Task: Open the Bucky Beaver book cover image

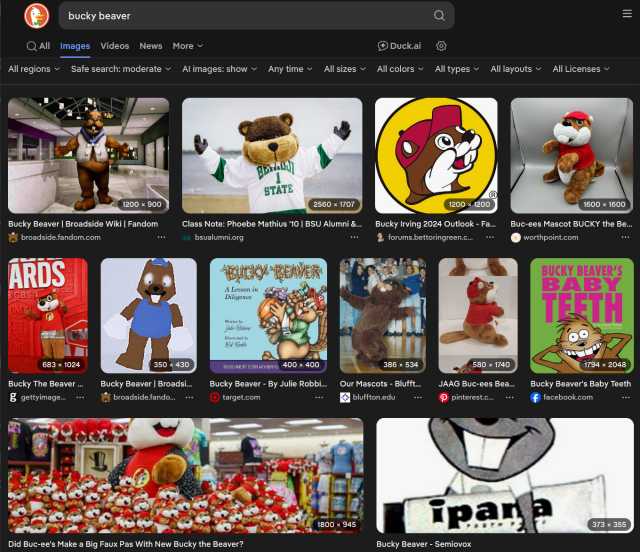Action: pos(268,316)
